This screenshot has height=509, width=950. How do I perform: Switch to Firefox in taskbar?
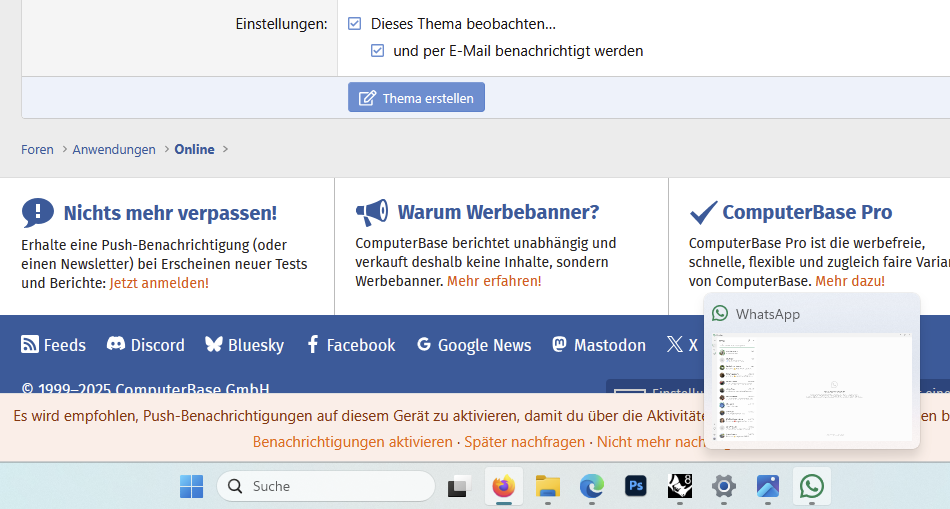[503, 486]
